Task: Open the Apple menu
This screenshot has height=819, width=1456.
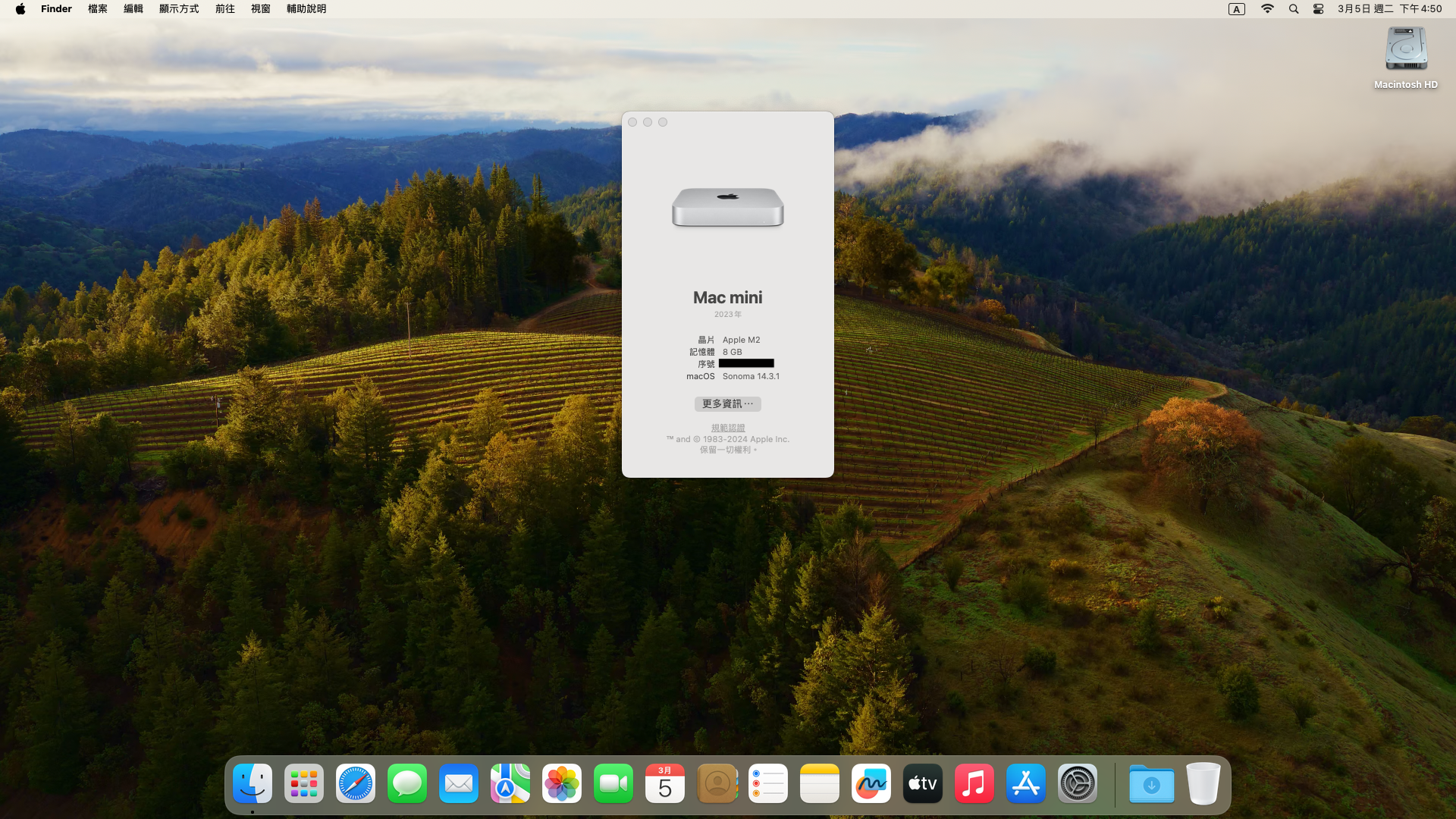Action: [x=20, y=9]
